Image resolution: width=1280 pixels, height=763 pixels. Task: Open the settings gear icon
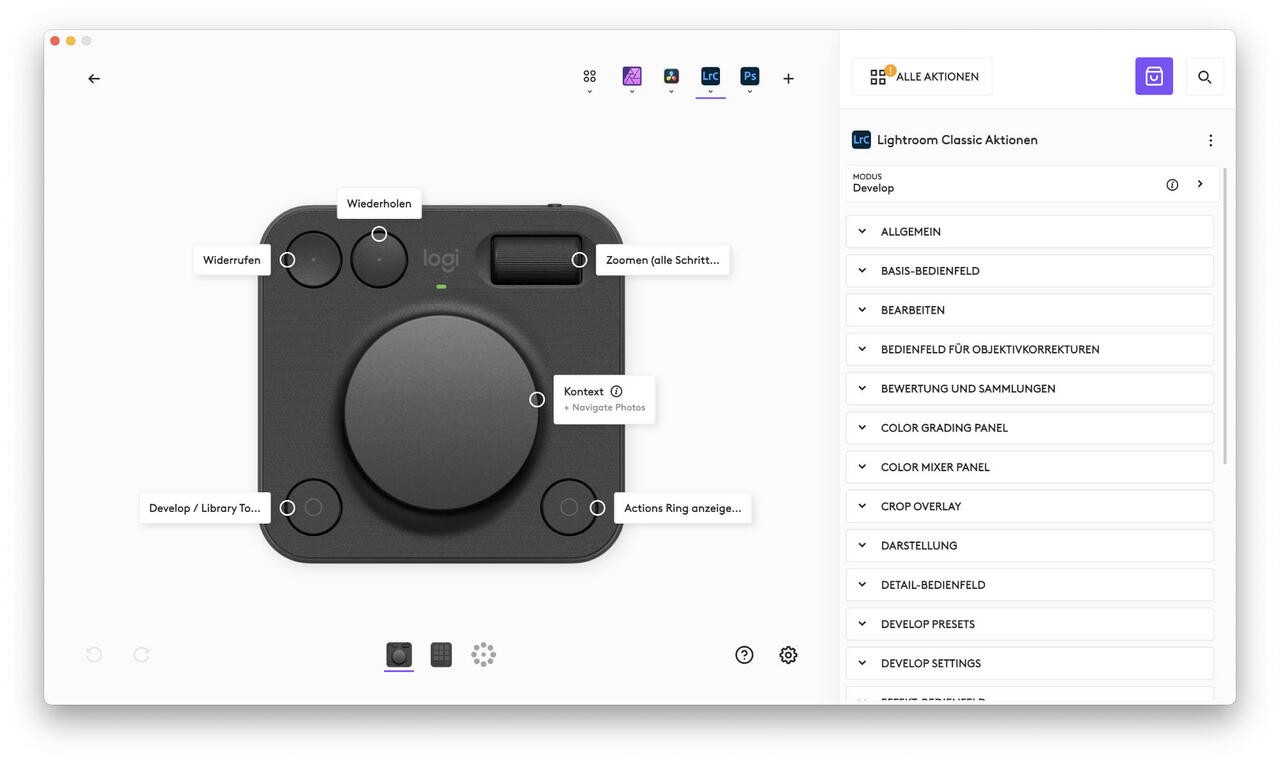click(x=788, y=655)
